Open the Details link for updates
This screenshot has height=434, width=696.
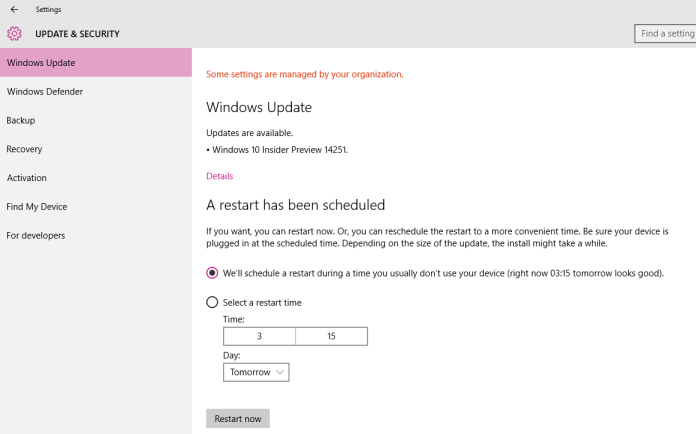tap(220, 176)
